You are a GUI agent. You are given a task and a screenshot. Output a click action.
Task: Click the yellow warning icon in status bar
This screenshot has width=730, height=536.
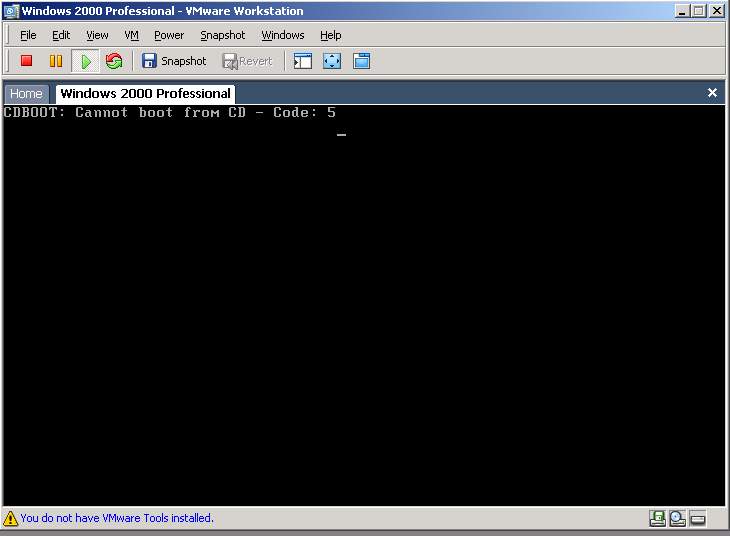click(10, 518)
